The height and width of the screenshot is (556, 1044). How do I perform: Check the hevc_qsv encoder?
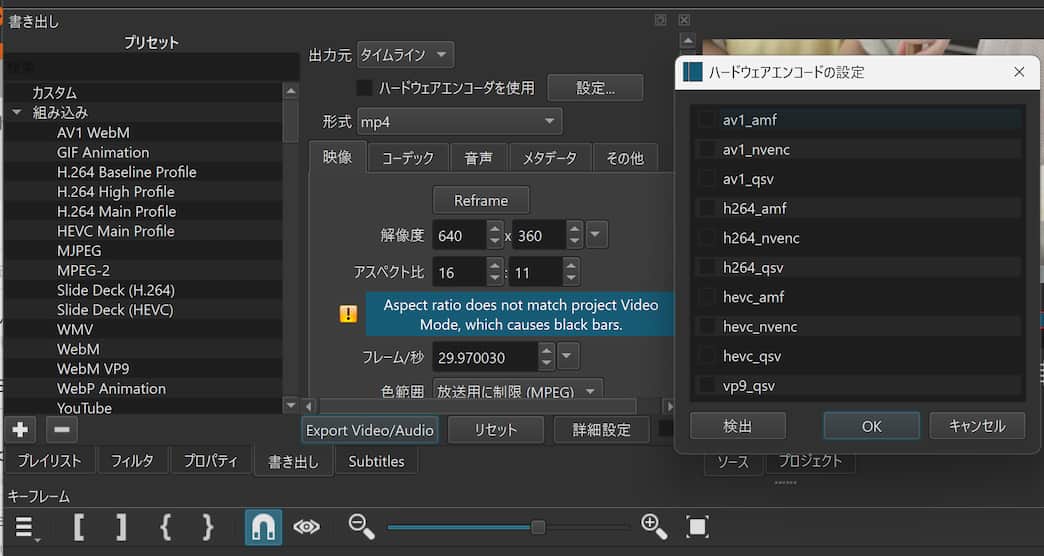(x=706, y=356)
